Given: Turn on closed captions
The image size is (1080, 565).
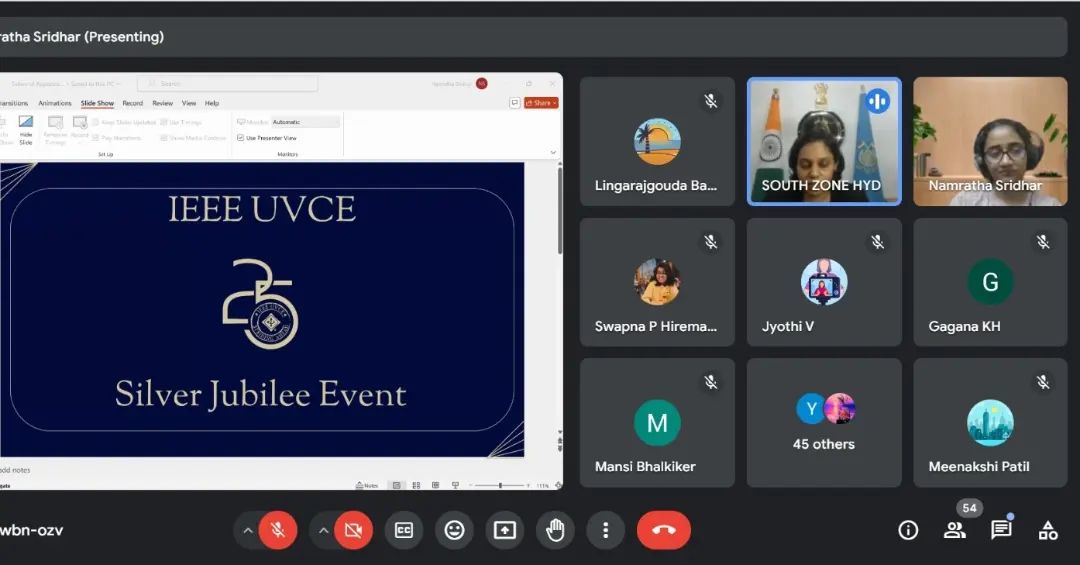Looking at the screenshot, I should click(x=404, y=530).
